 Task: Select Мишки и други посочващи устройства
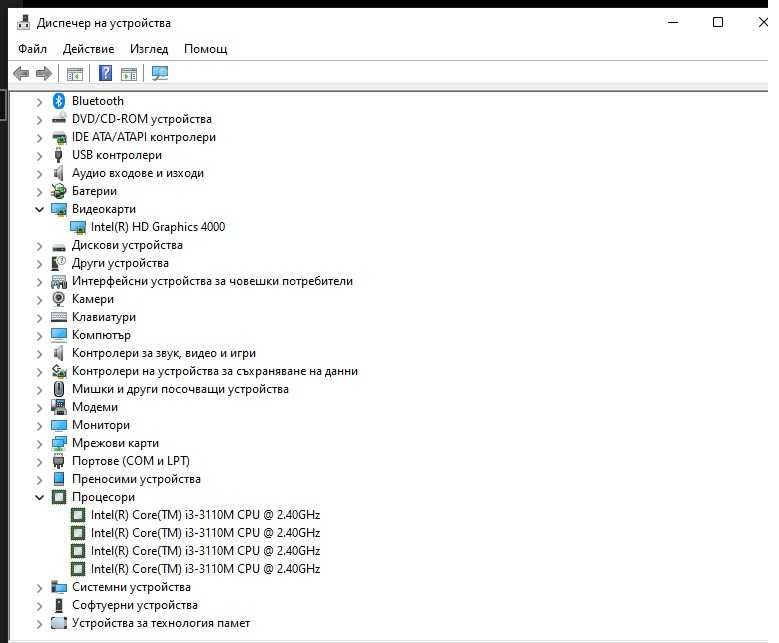[x=180, y=389]
